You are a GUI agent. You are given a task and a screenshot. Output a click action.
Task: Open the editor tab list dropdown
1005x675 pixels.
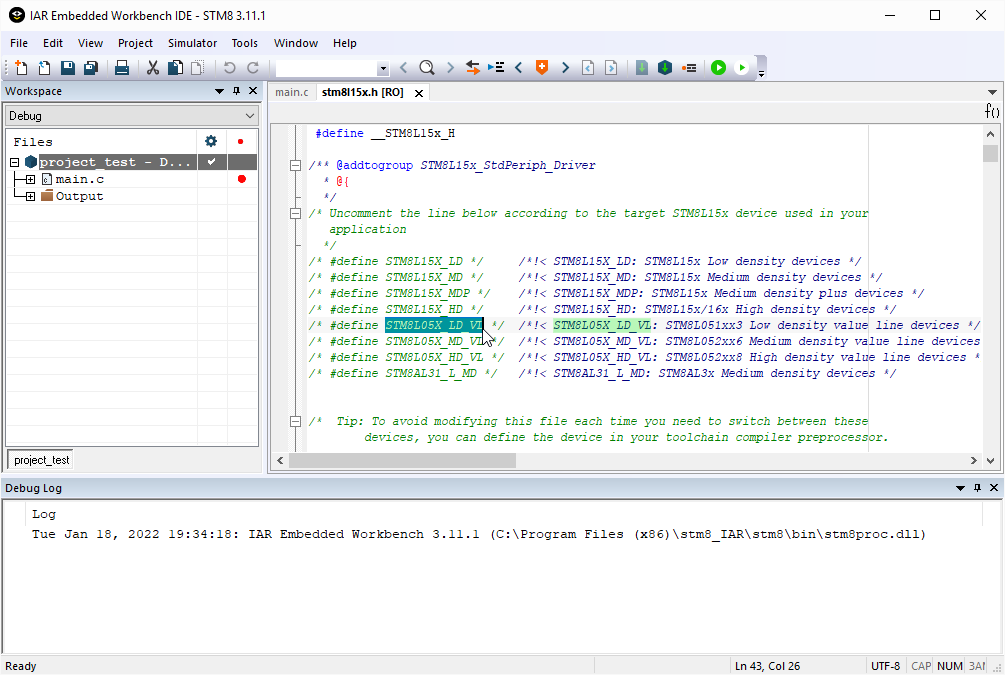992,92
